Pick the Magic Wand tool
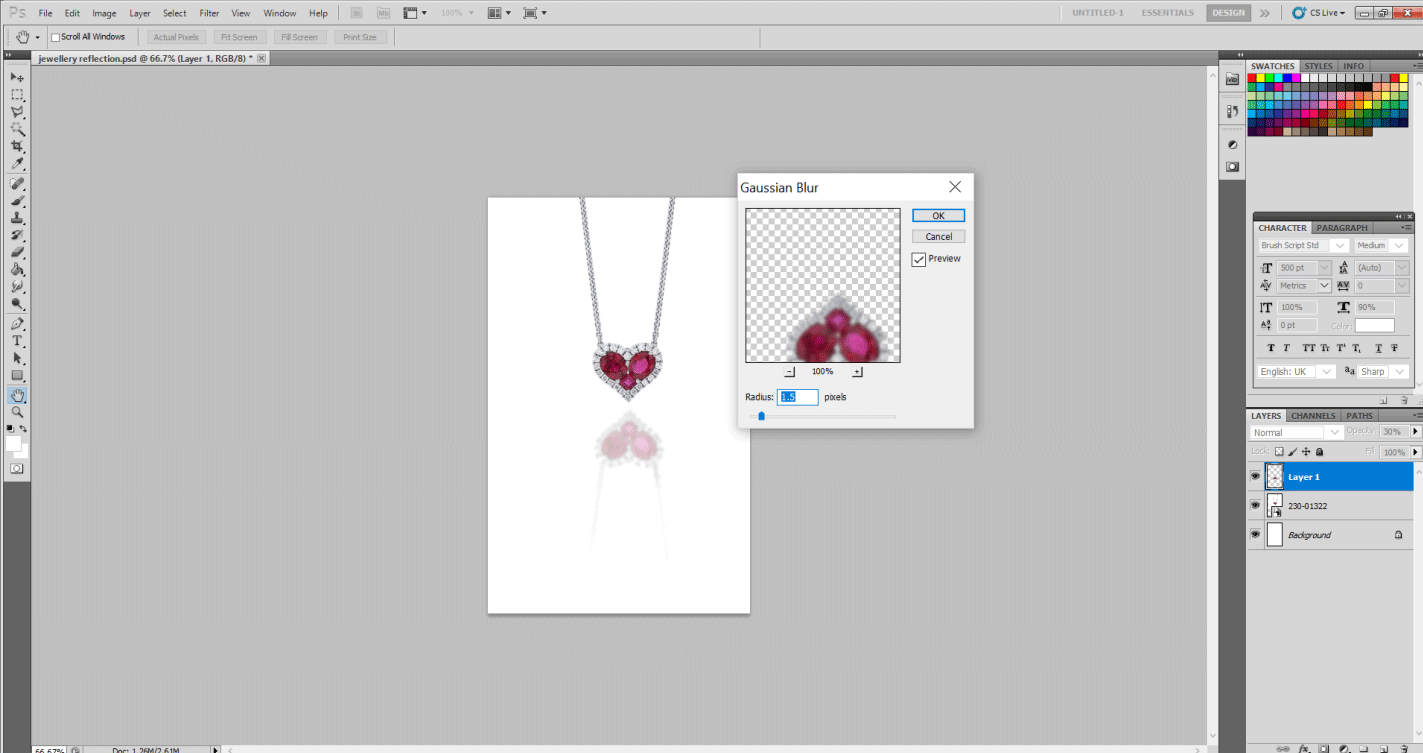The height and width of the screenshot is (753, 1423). click(x=17, y=129)
